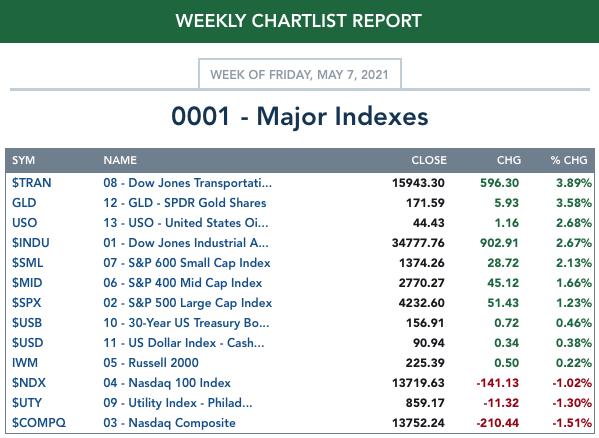Click Dow Jones Transportation name link
This screenshot has height=438, width=599.
(x=188, y=183)
